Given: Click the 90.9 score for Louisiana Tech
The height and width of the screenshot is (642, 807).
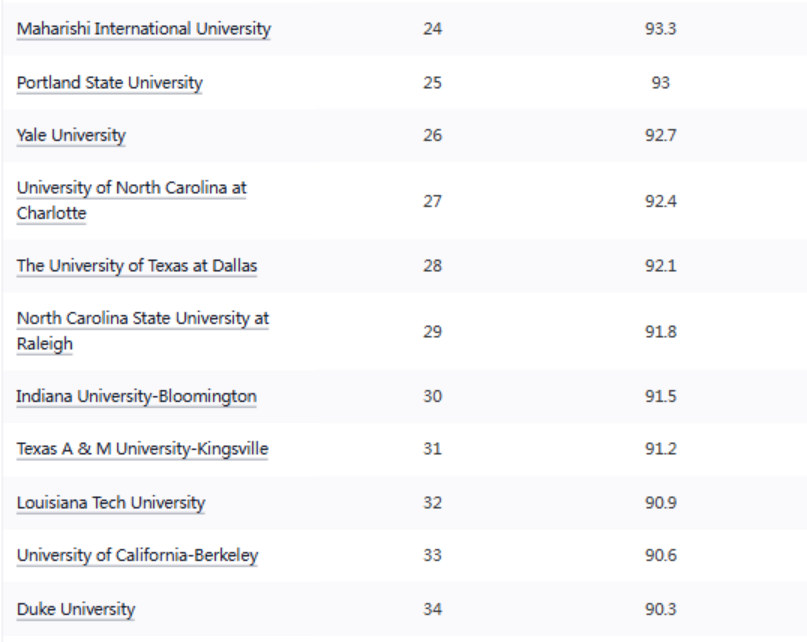Looking at the screenshot, I should tap(661, 503).
